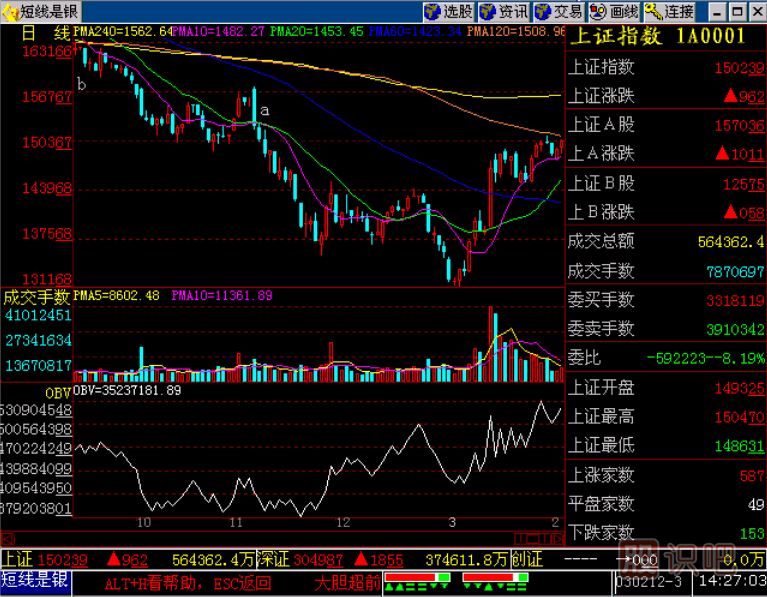Click the 大胆超前 scrolling message text
This screenshot has height=597, width=767.
(x=347, y=581)
